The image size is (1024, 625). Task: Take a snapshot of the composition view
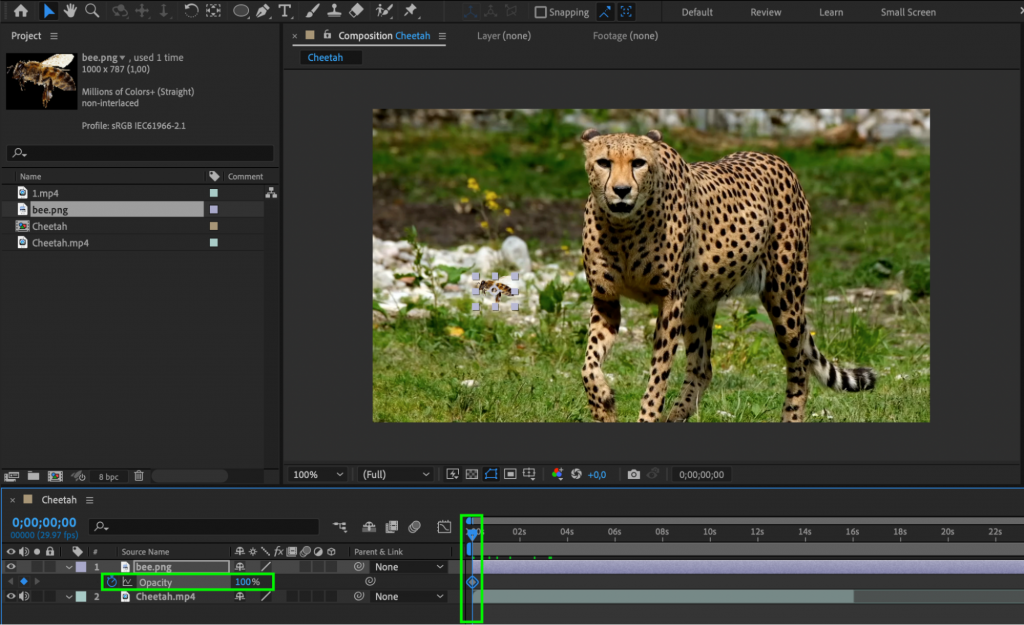pos(633,474)
